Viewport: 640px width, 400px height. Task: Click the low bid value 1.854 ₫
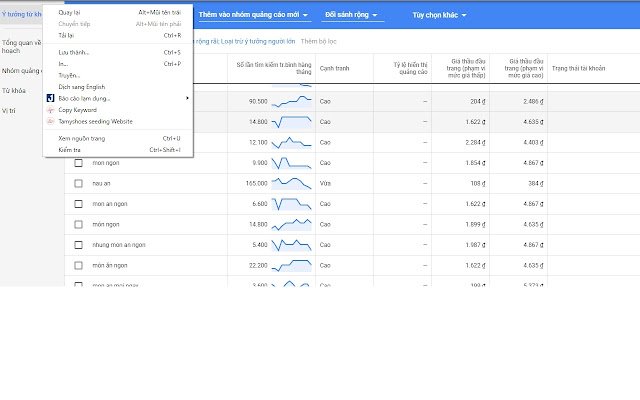click(x=475, y=163)
